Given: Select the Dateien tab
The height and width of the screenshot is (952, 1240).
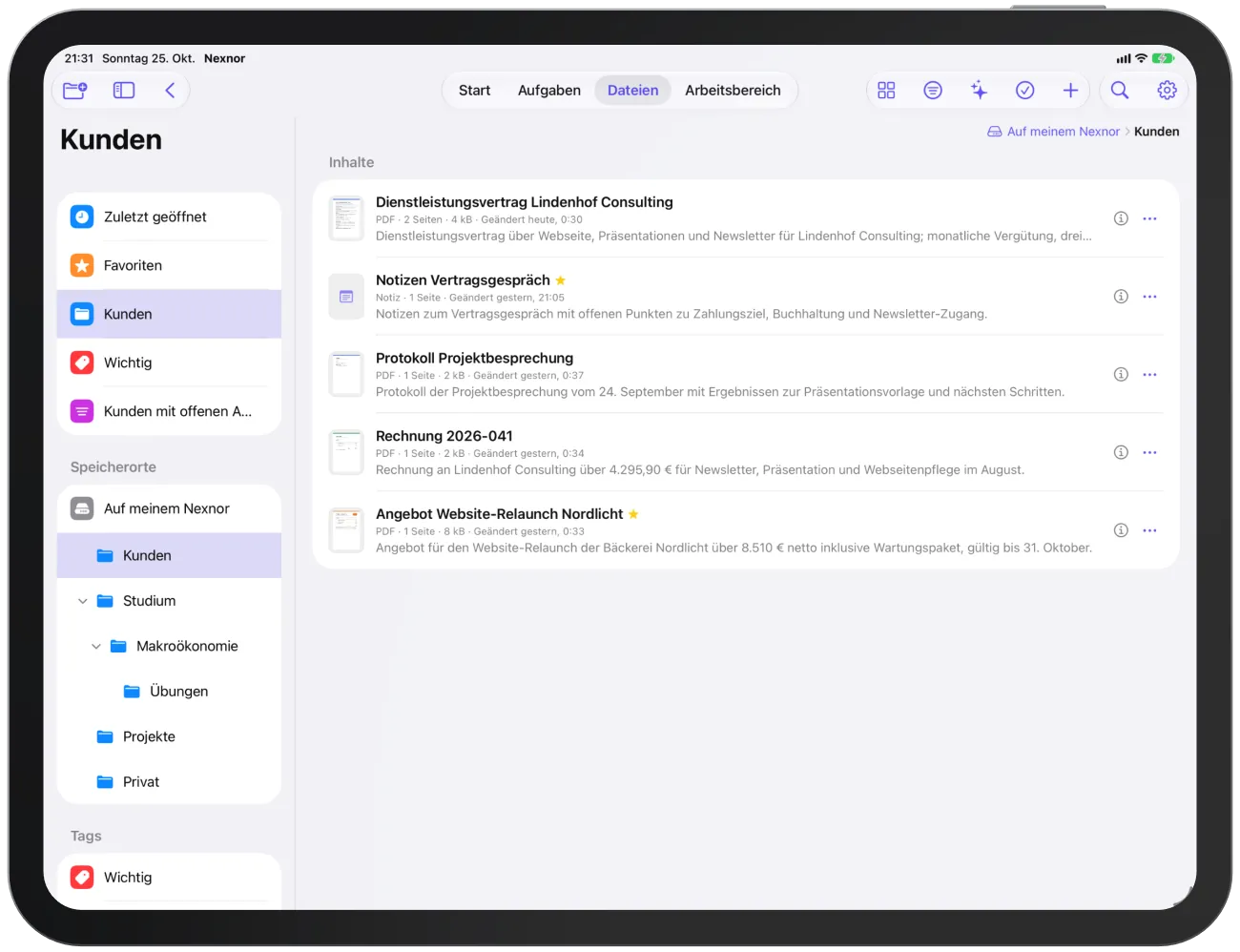Looking at the screenshot, I should pos(633,91).
